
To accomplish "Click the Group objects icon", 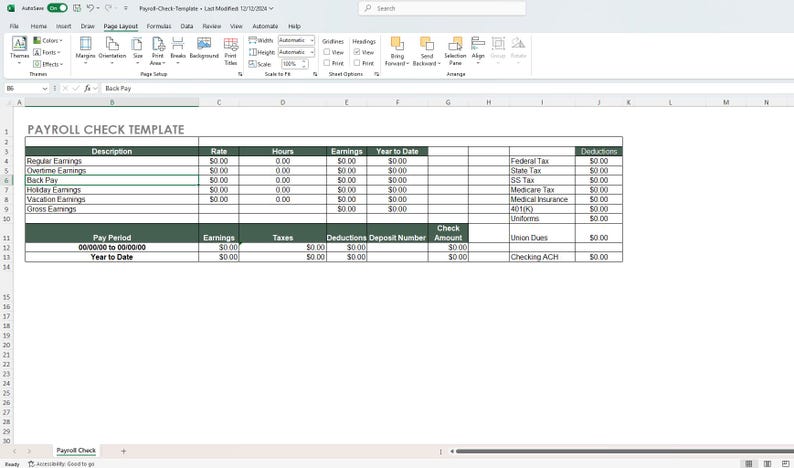I will 498,44.
